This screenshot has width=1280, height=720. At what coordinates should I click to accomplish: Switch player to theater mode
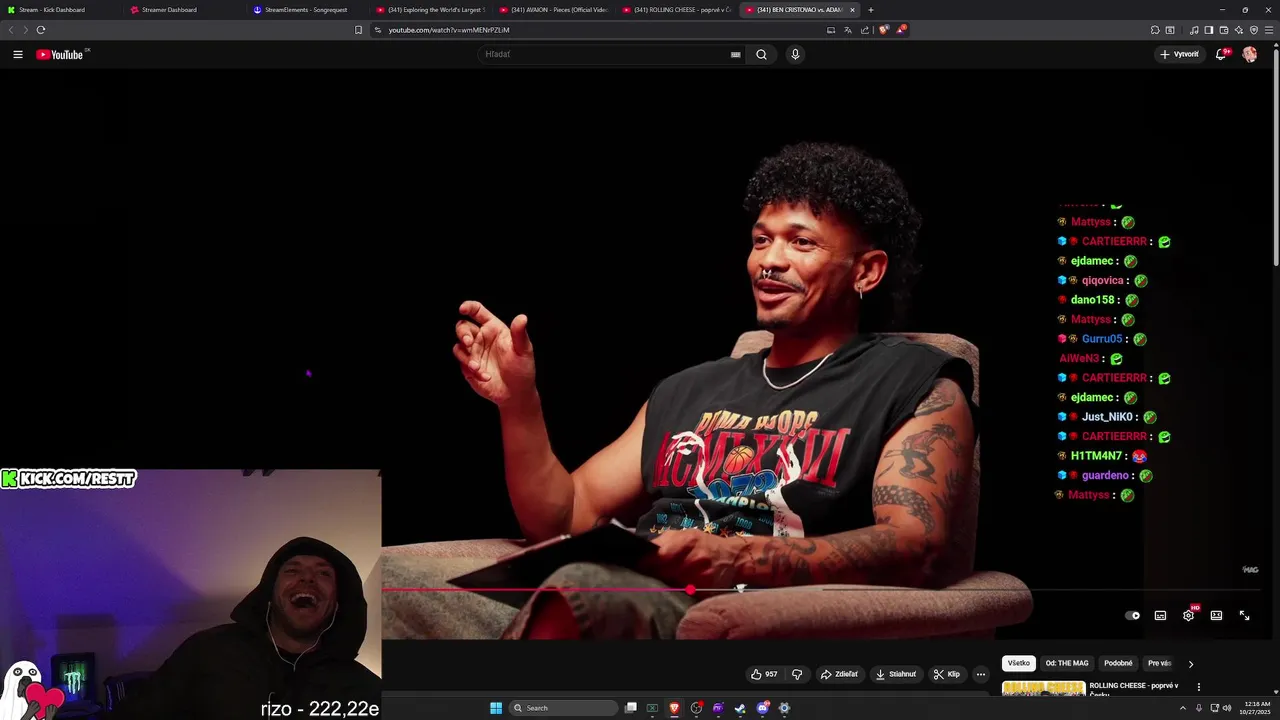click(1216, 615)
